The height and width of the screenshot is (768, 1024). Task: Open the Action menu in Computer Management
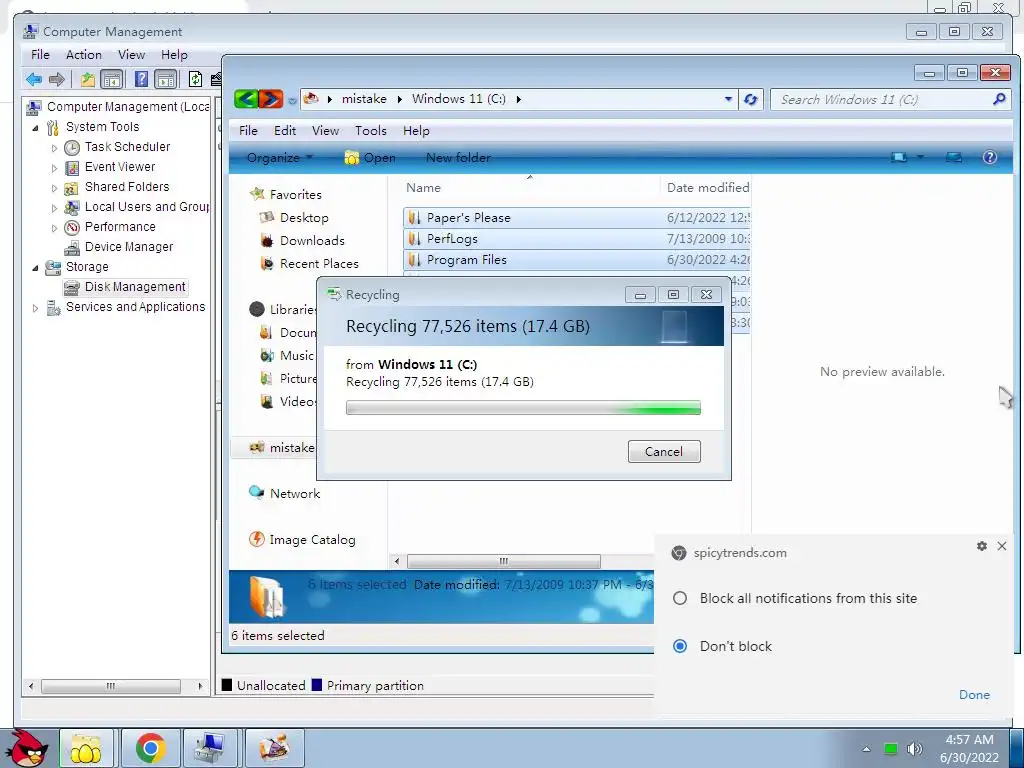(x=84, y=55)
